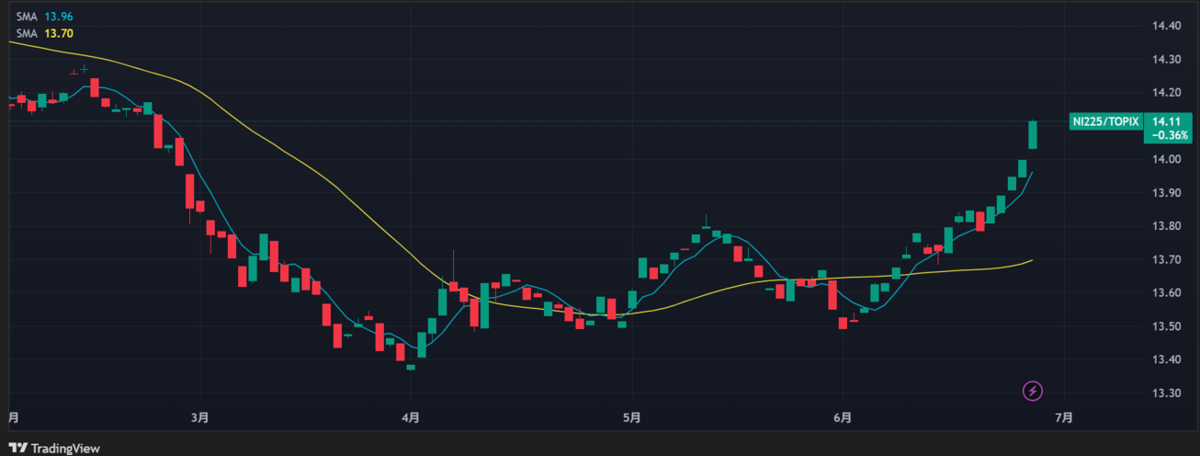Click the 14.40 price axis label
Viewport: 1200px width, 456px height.
[x=1166, y=26]
